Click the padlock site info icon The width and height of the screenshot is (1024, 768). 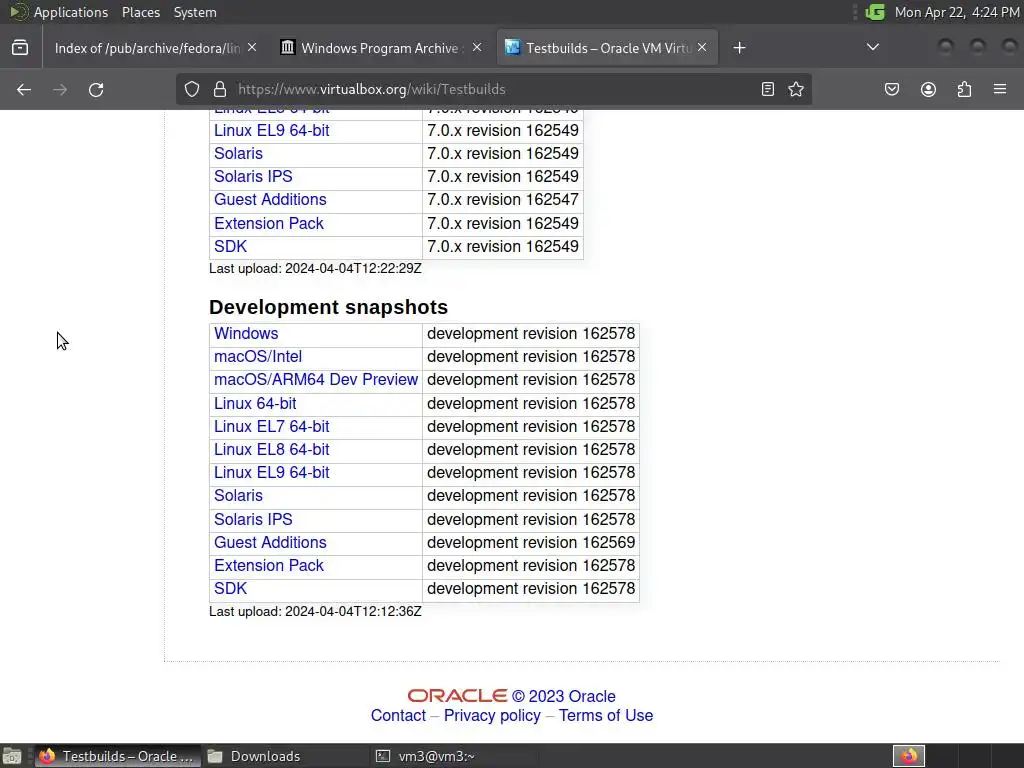coord(220,89)
